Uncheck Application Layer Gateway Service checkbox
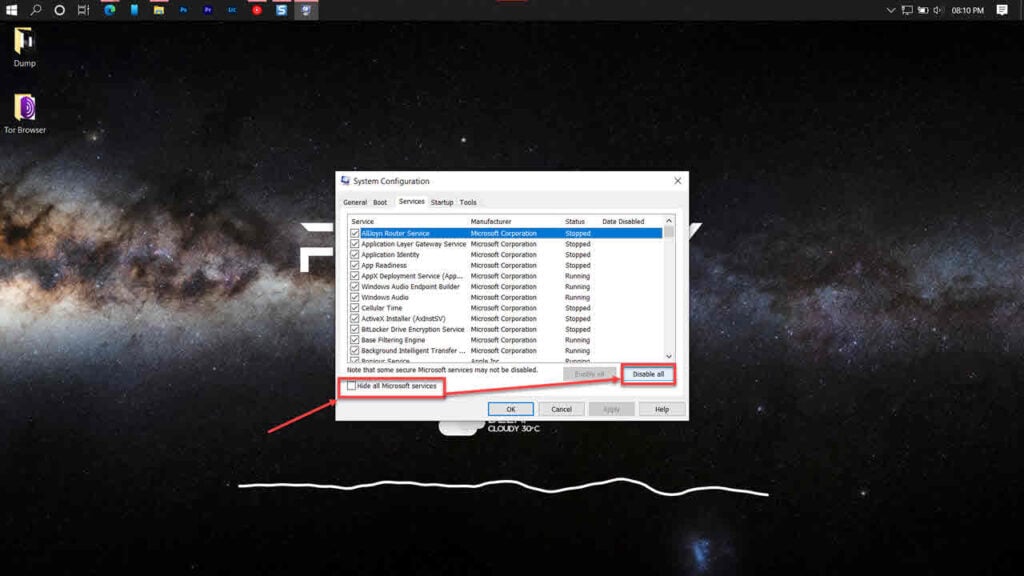Image resolution: width=1024 pixels, height=576 pixels. pos(355,244)
